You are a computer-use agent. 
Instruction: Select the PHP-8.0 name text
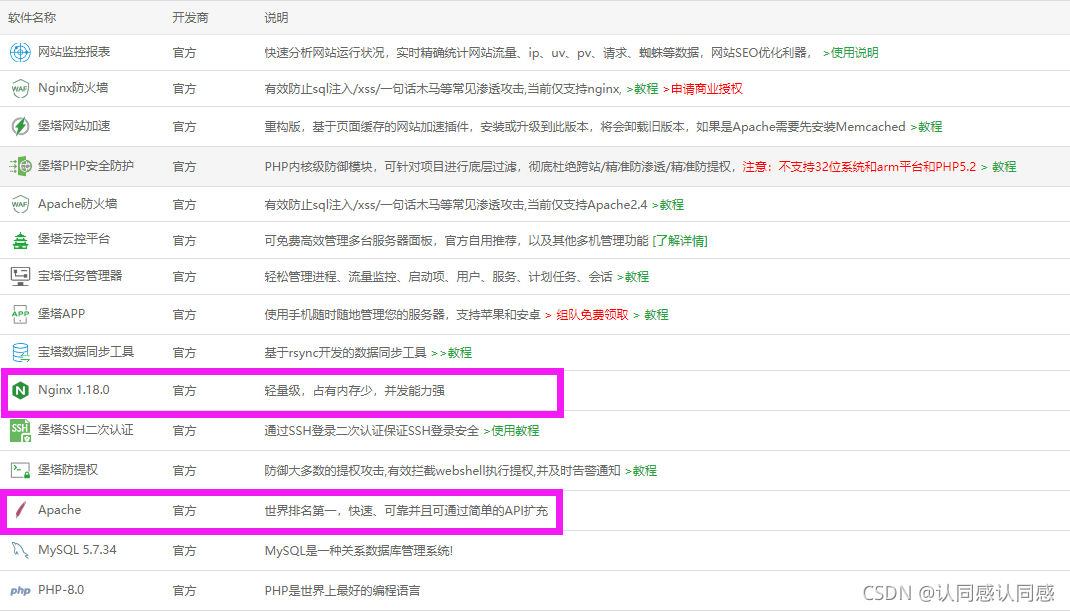click(61, 590)
